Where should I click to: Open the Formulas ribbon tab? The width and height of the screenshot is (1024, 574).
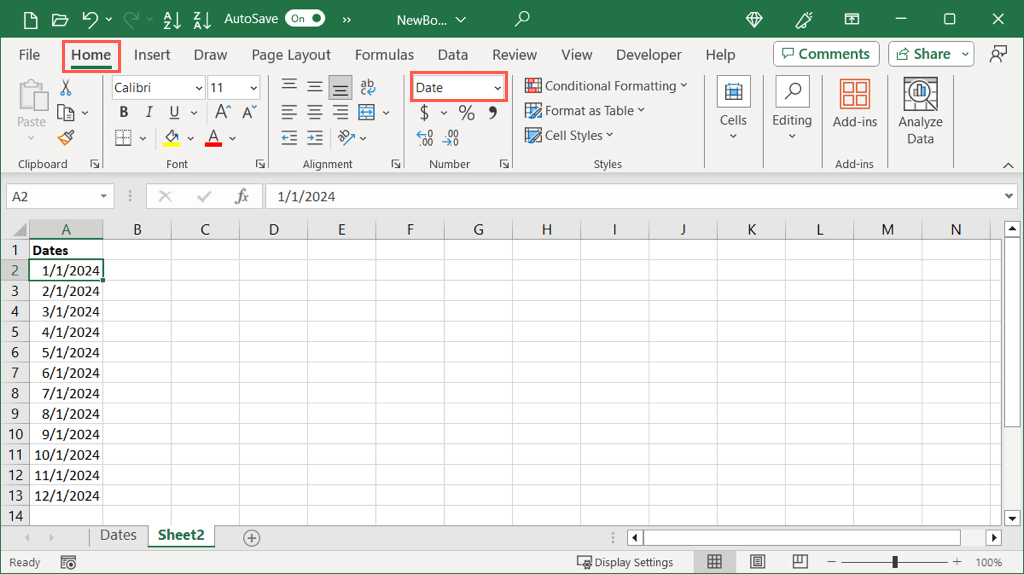[384, 55]
